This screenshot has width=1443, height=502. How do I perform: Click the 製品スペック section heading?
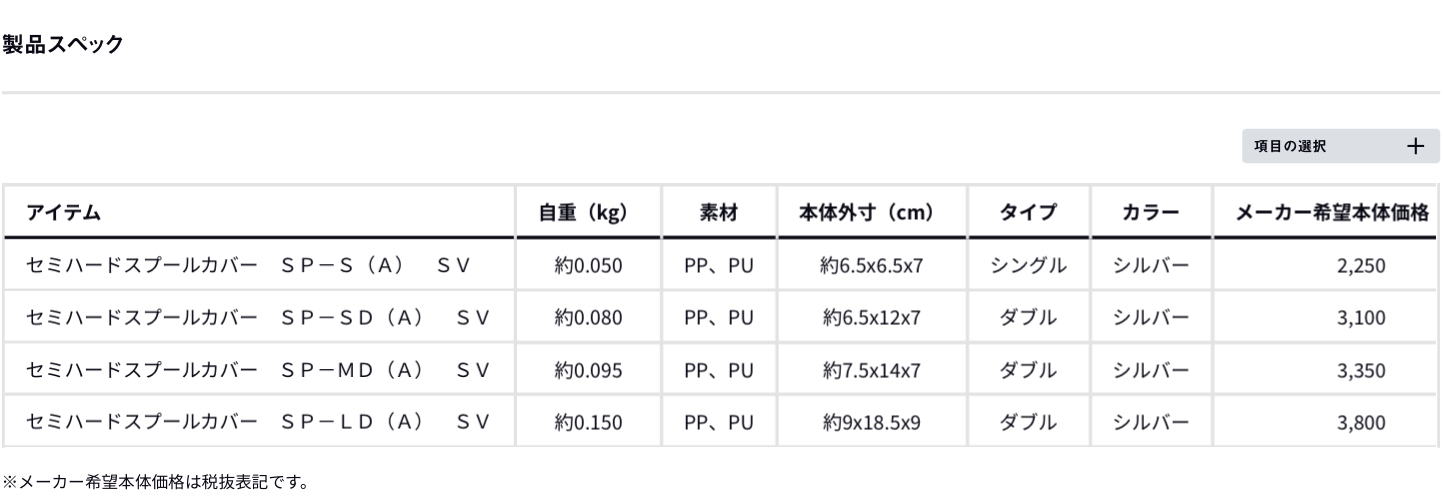tap(63, 44)
